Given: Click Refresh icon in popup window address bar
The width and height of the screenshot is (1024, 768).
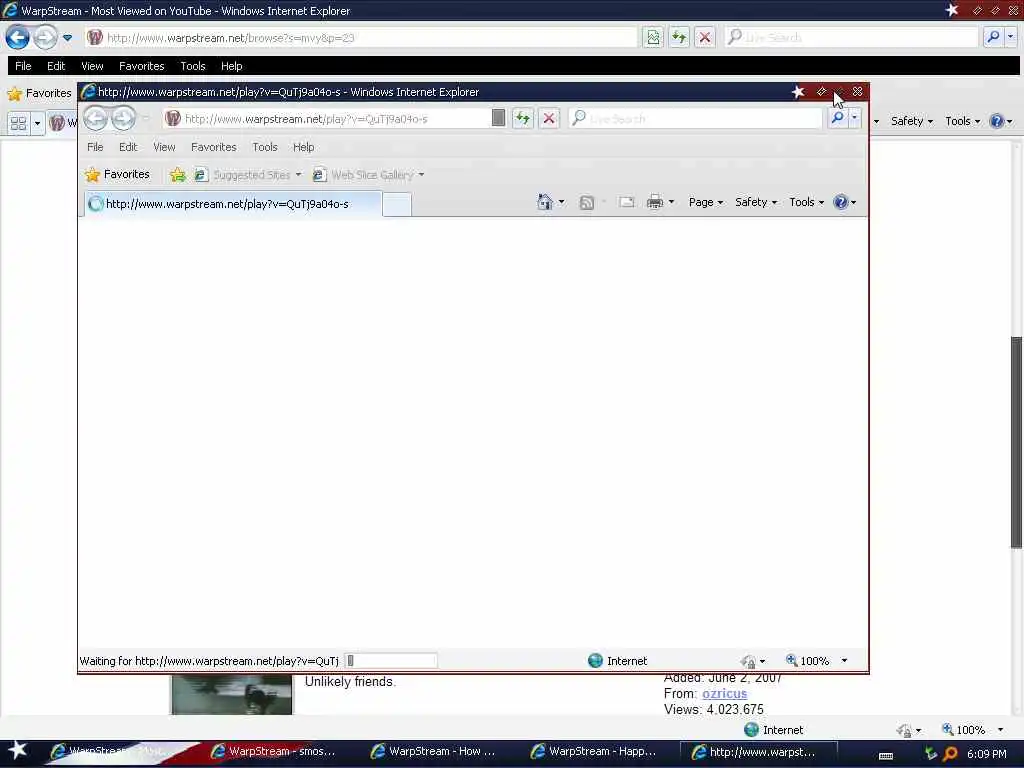Looking at the screenshot, I should pyautogui.click(x=522, y=119).
